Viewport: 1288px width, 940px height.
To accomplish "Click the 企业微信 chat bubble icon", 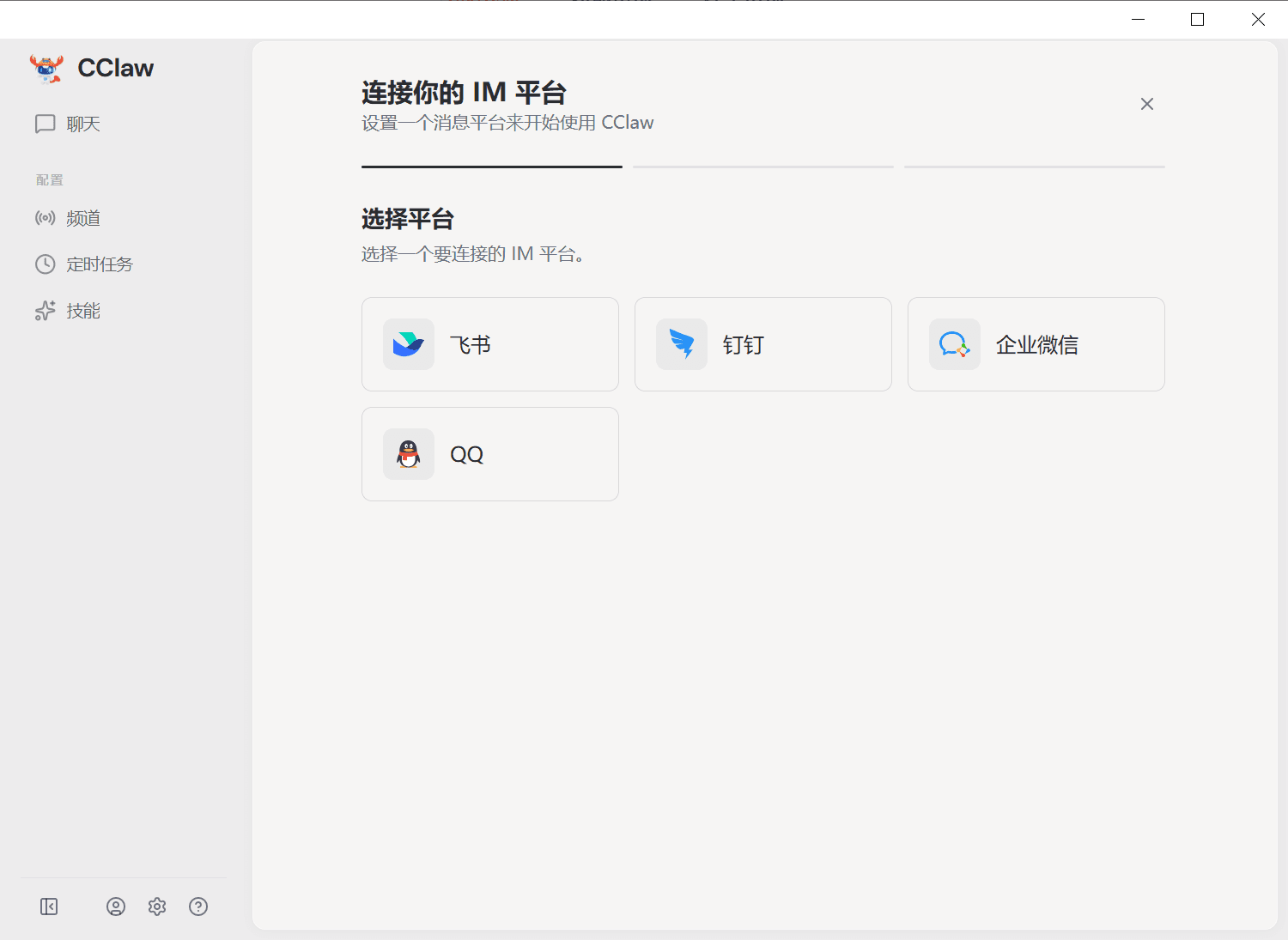I will [955, 344].
